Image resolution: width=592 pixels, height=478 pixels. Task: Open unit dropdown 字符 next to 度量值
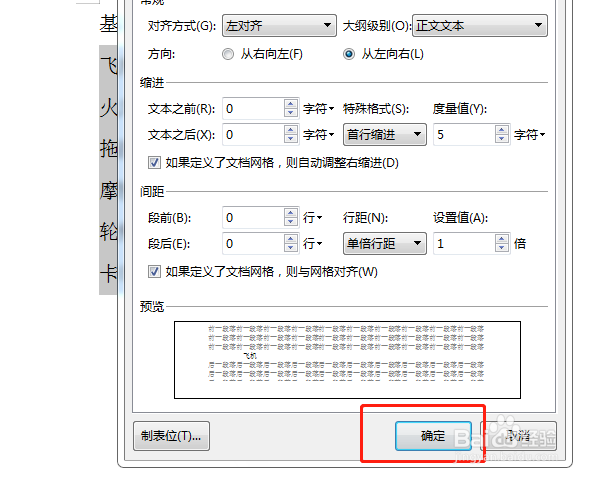(x=529, y=135)
